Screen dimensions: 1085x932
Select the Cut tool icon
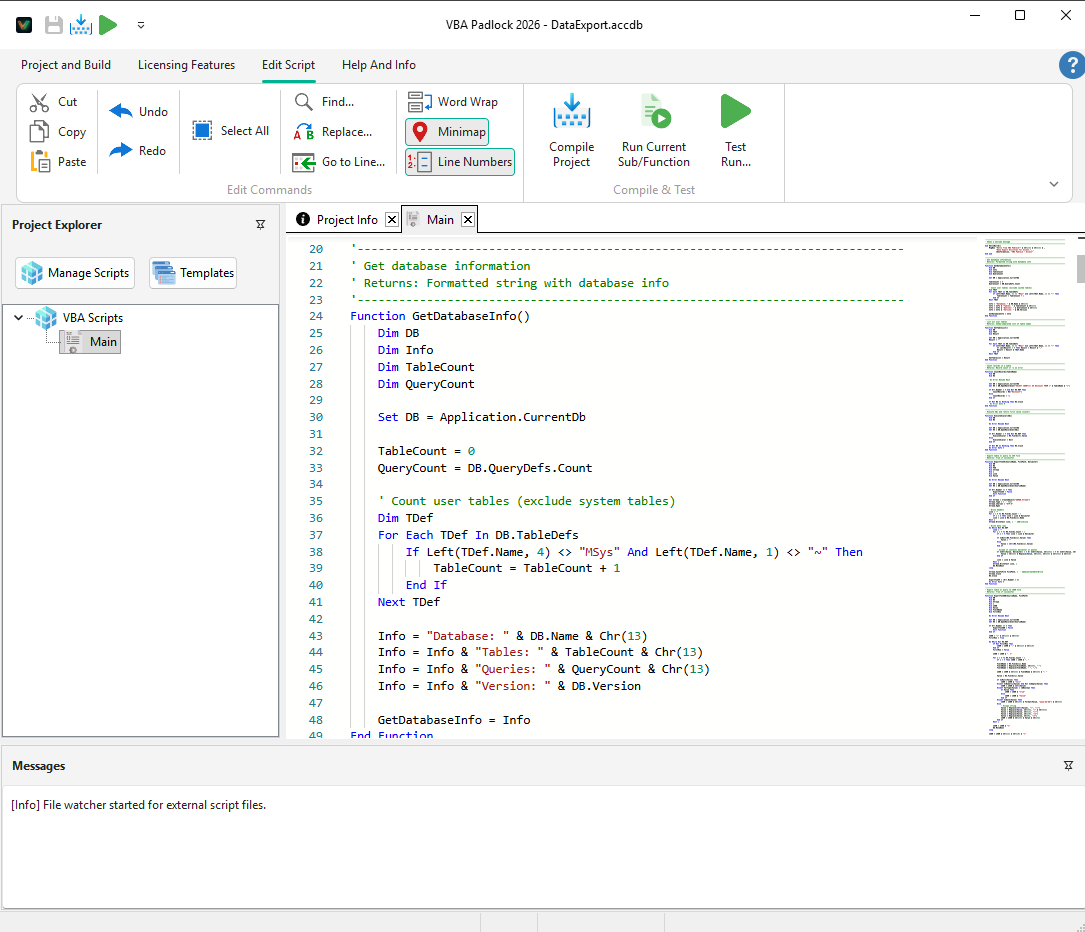coord(37,101)
